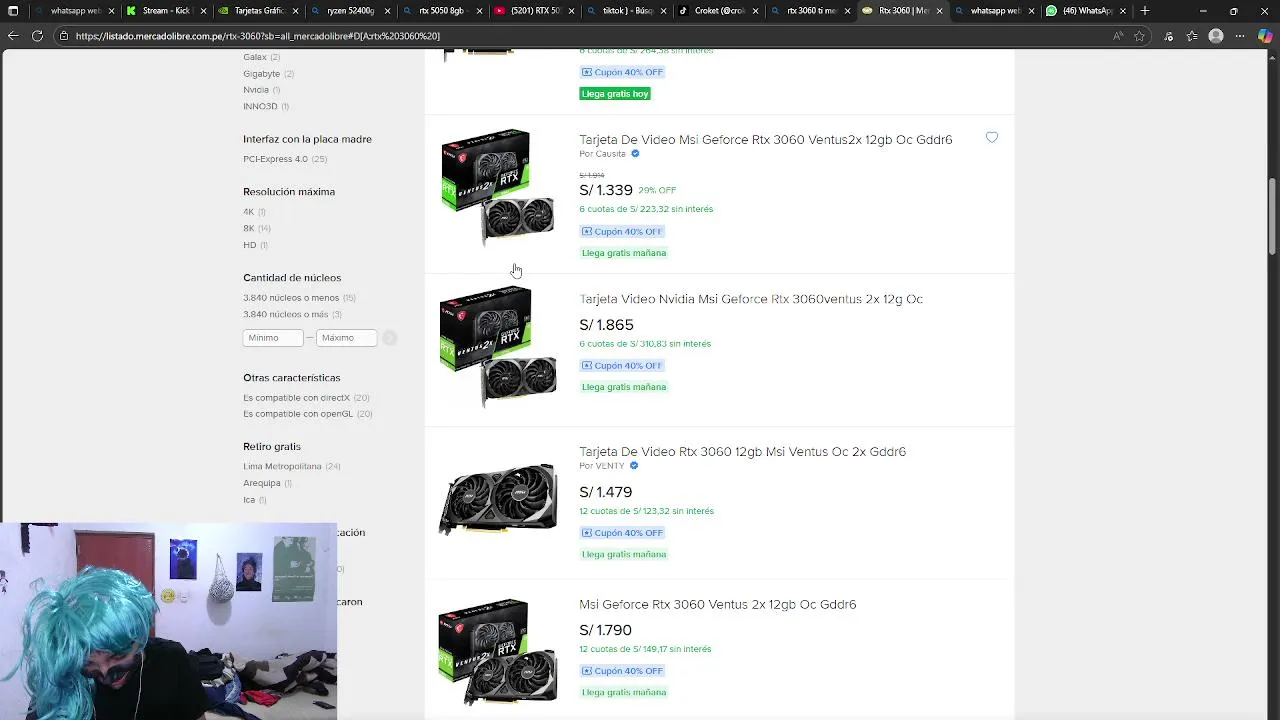Switch to the '(5201) RTX 50' YouTube tab
Viewport: 1280px width, 720px height.
pyautogui.click(x=533, y=11)
